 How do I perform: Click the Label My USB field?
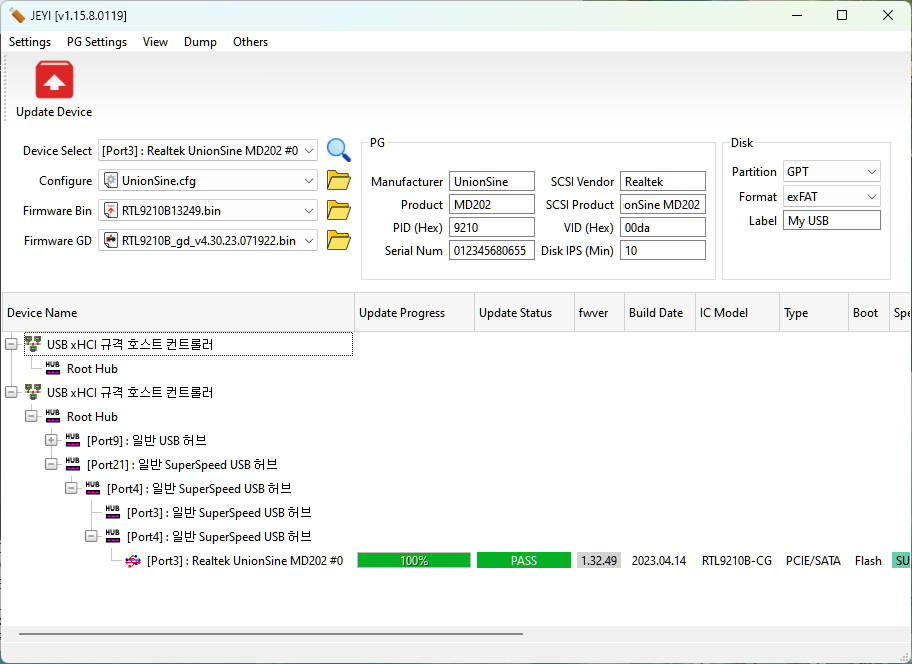pos(831,220)
